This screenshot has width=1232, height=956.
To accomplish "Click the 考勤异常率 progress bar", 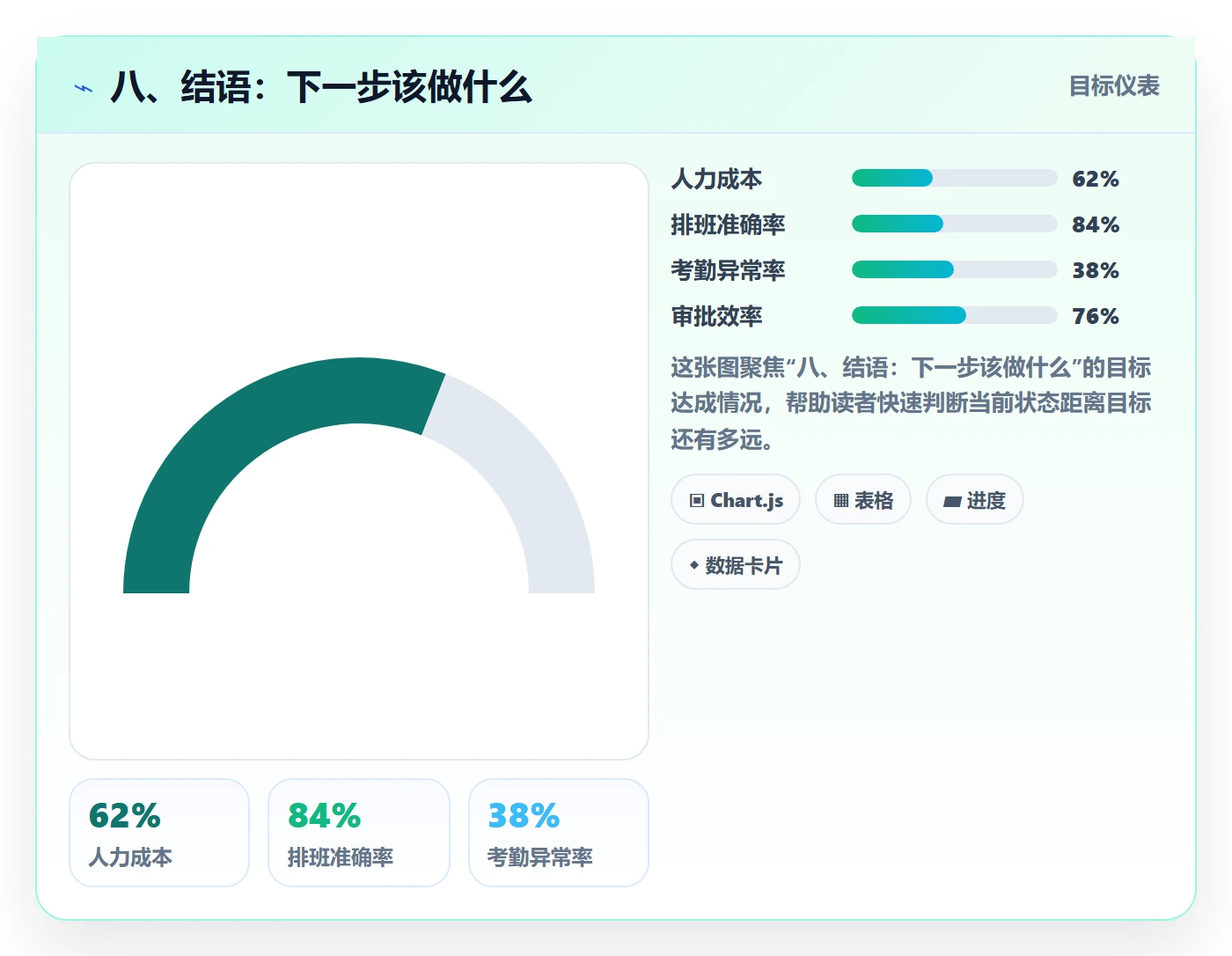I will (955, 270).
